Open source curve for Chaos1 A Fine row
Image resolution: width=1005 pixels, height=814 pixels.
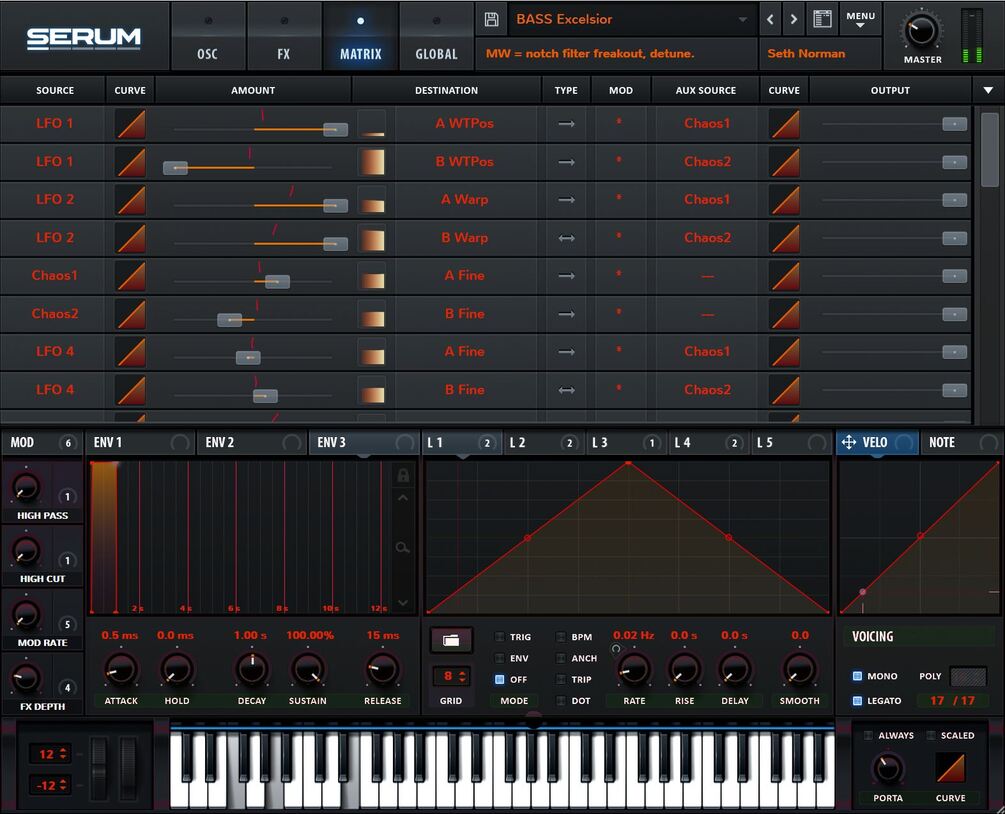coord(130,276)
